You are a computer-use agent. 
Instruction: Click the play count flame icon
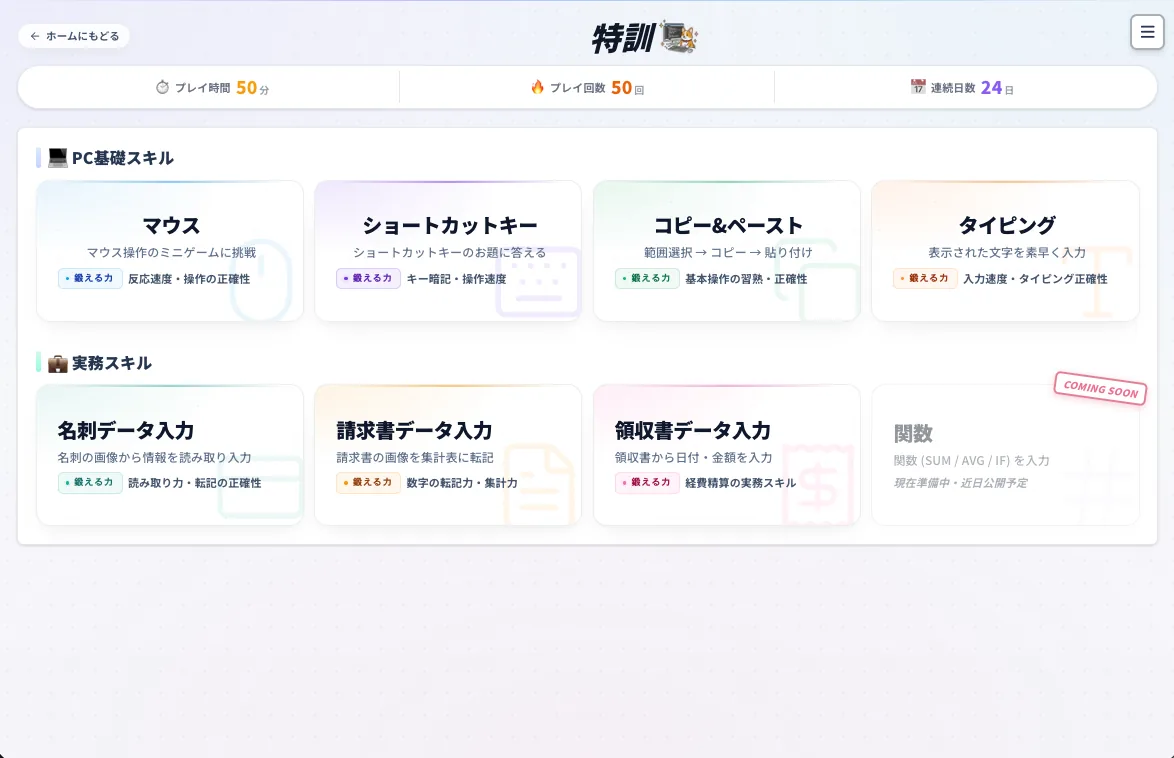538,87
